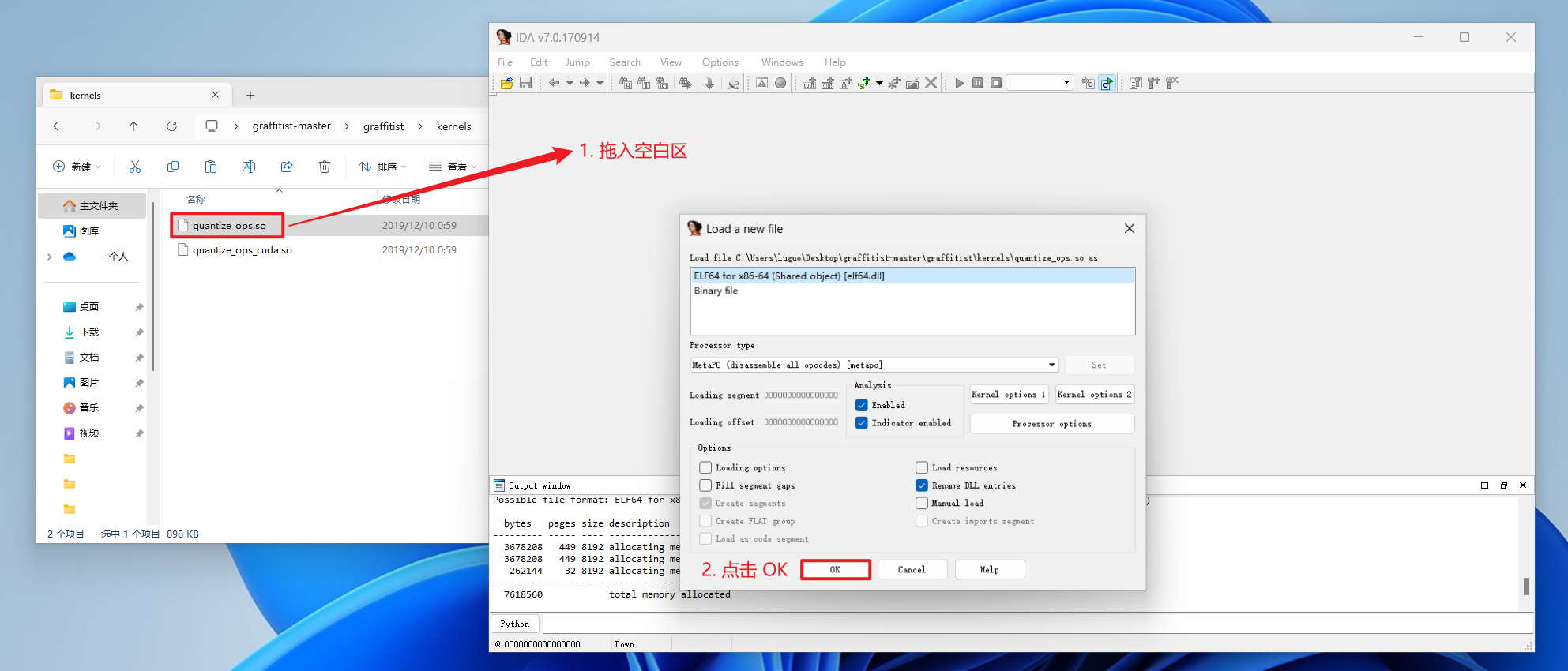Click the Cut scissors icon in Explorer
Viewport: 1568px width, 671px height.
click(135, 167)
